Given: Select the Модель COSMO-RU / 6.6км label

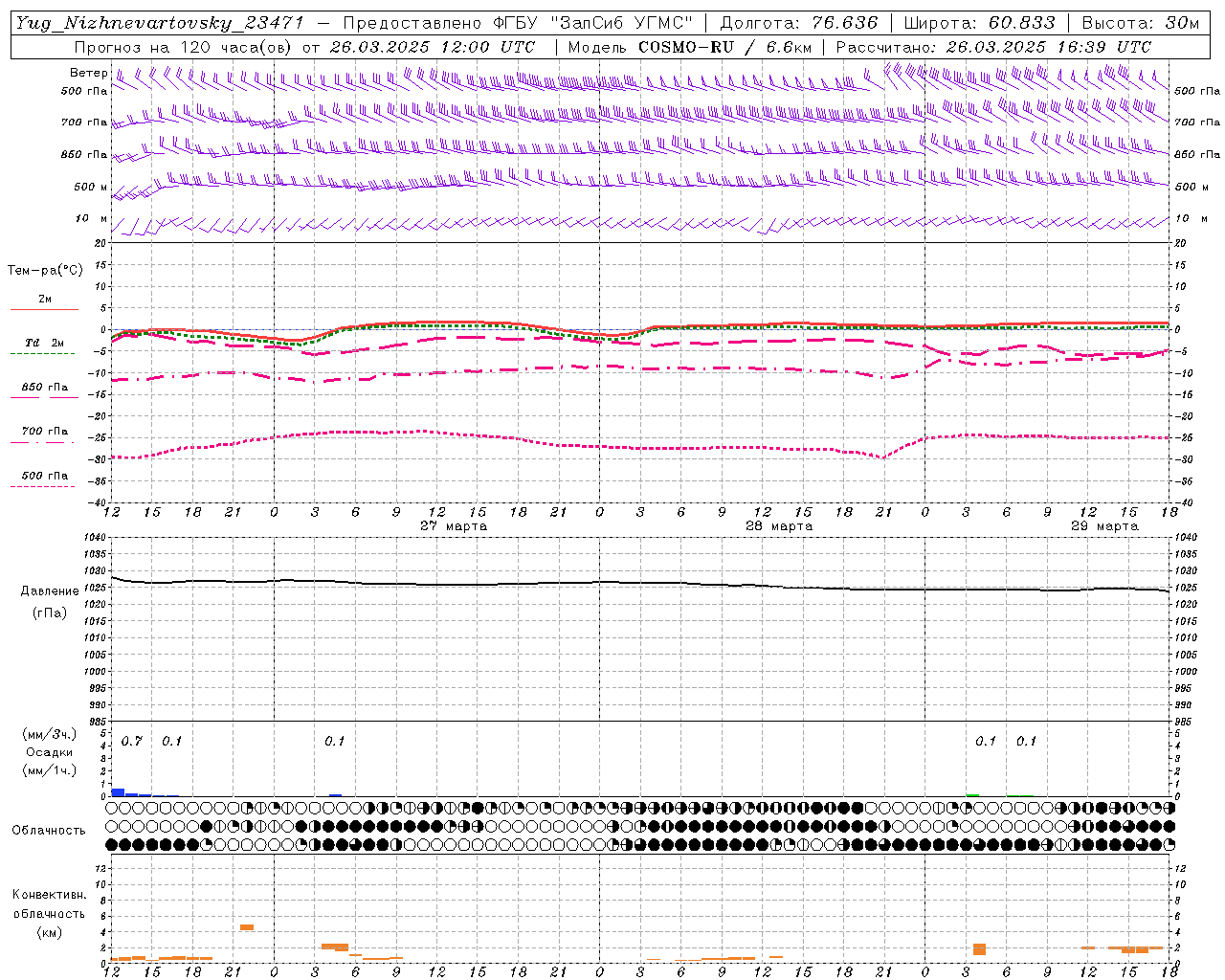Looking at the screenshot, I should 689,47.
